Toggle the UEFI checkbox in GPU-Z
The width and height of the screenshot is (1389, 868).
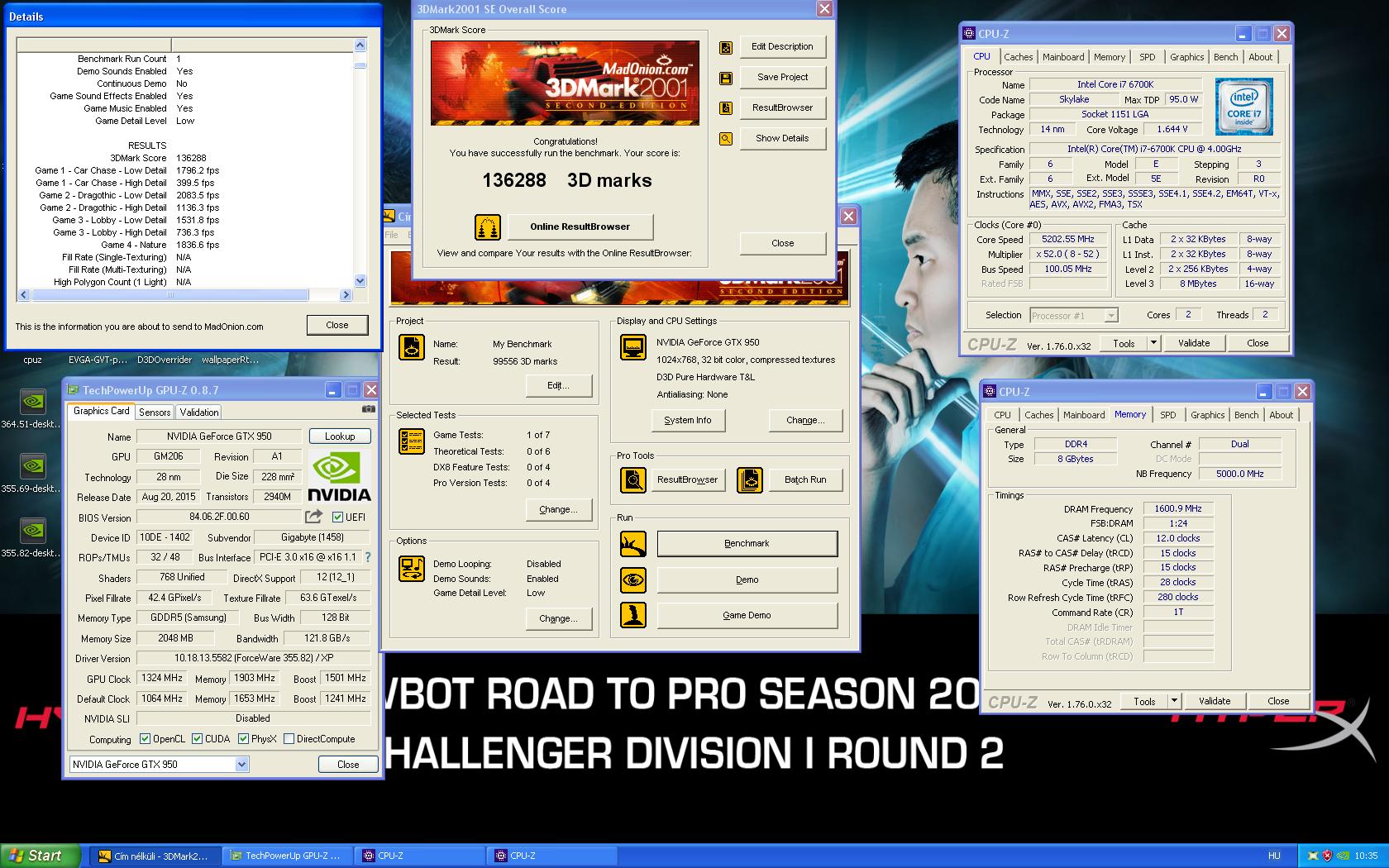[337, 517]
